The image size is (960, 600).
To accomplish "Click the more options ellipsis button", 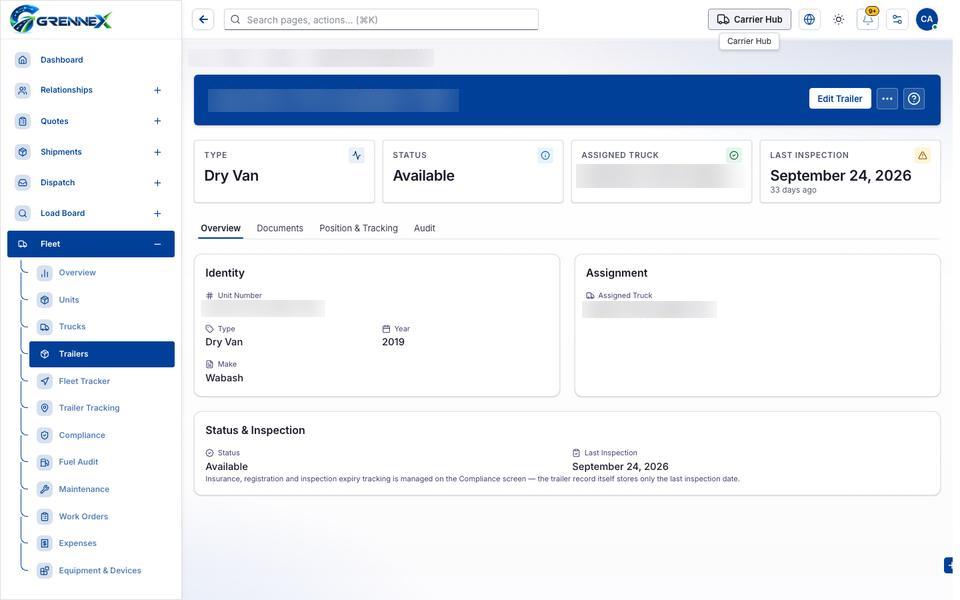I will [887, 99].
